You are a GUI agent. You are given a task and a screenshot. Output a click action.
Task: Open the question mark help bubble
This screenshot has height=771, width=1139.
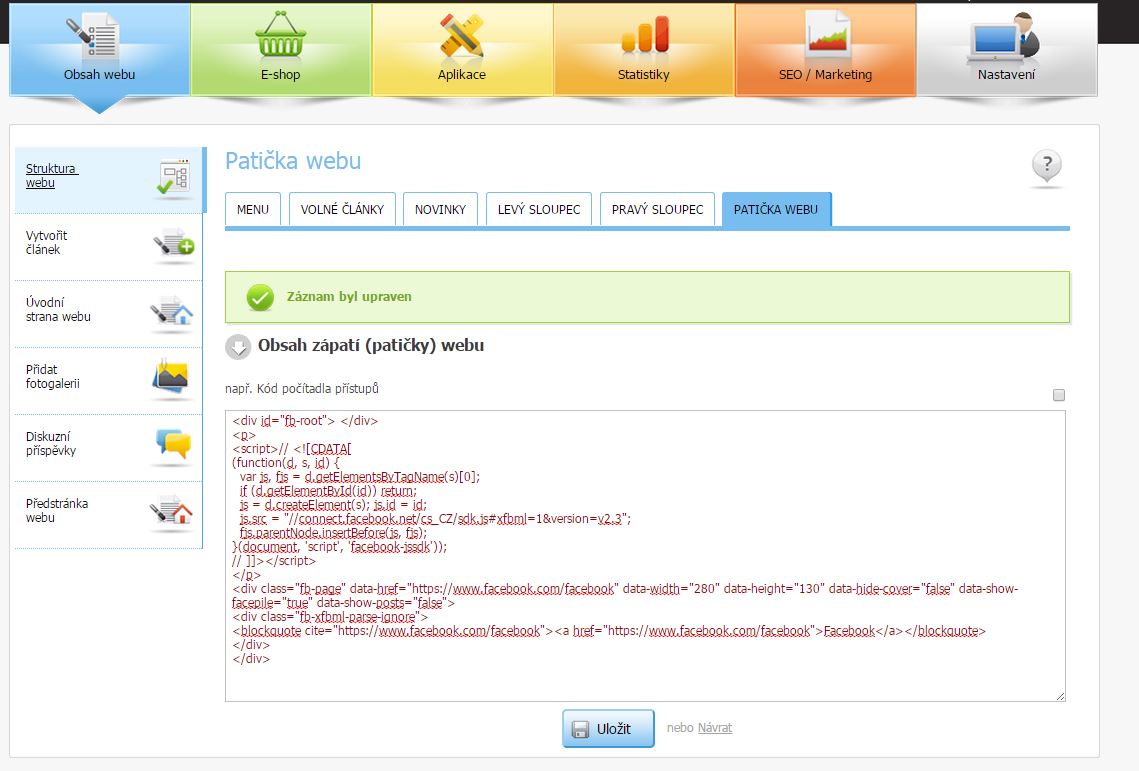(1047, 167)
